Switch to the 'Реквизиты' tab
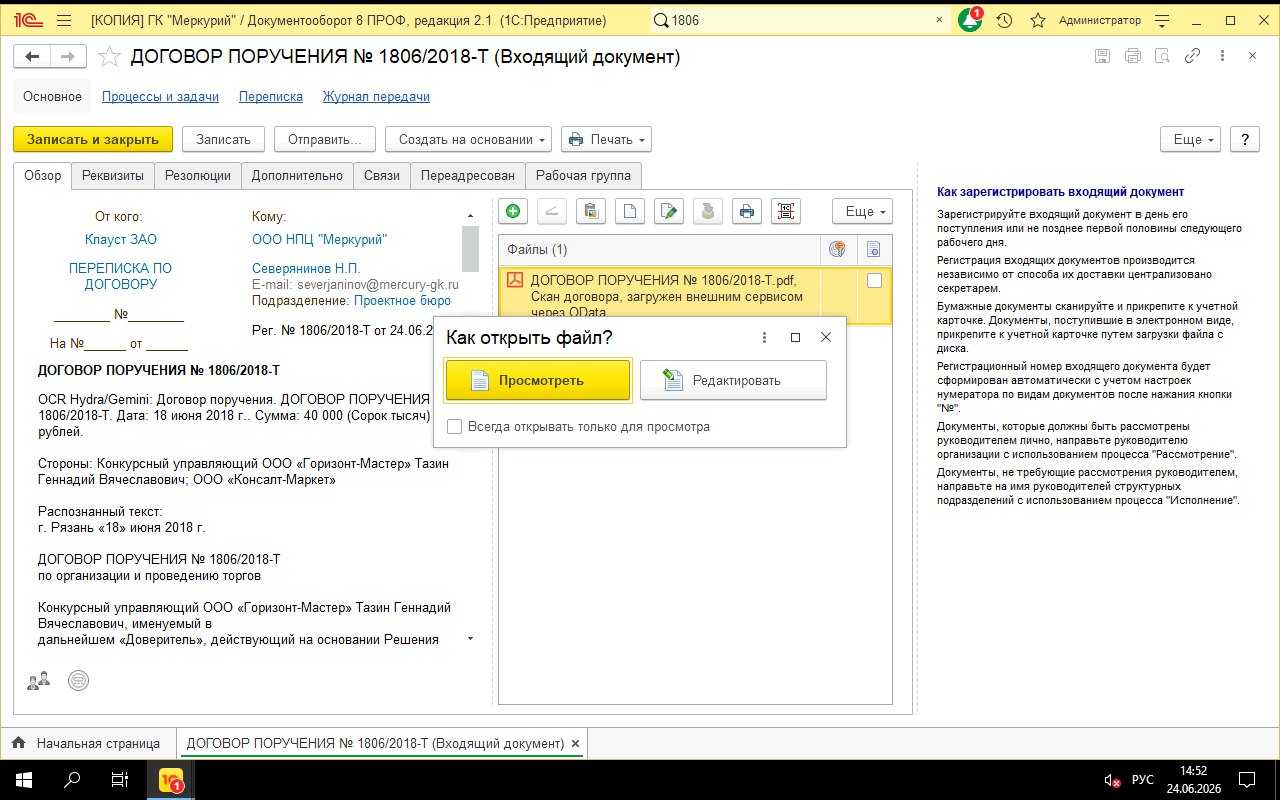Viewport: 1280px width, 800px height. 112,176
